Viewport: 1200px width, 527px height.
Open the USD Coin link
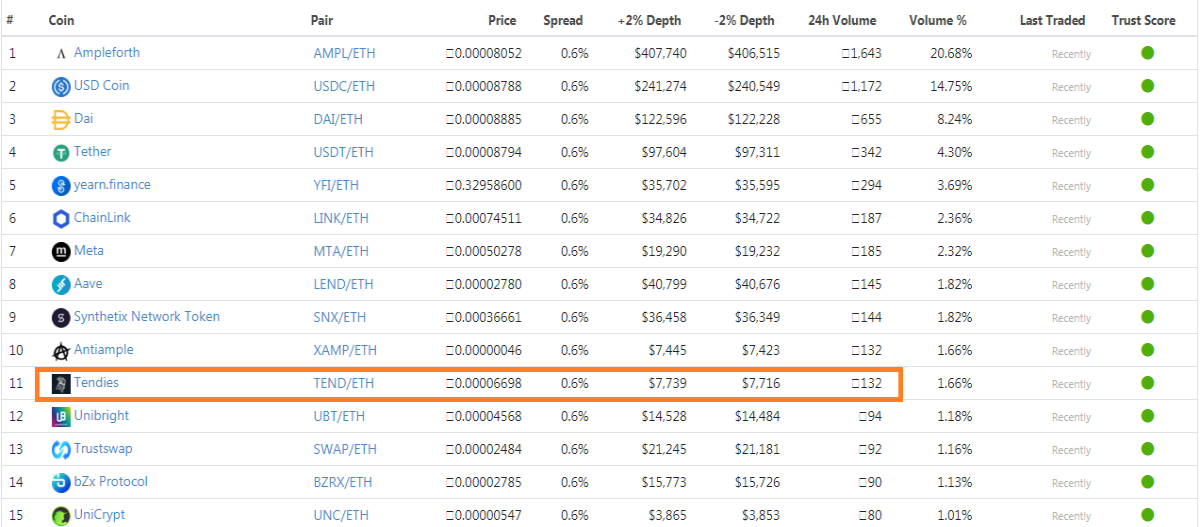(101, 85)
